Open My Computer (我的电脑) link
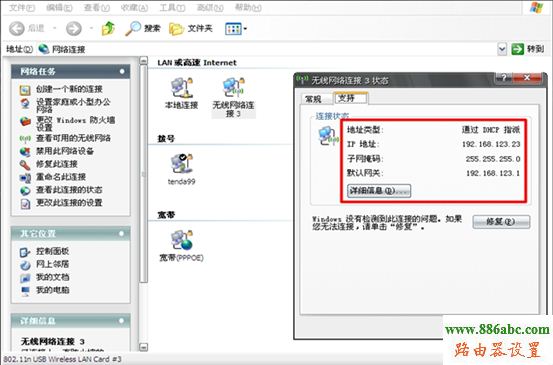The image size is (553, 365). click(x=53, y=290)
